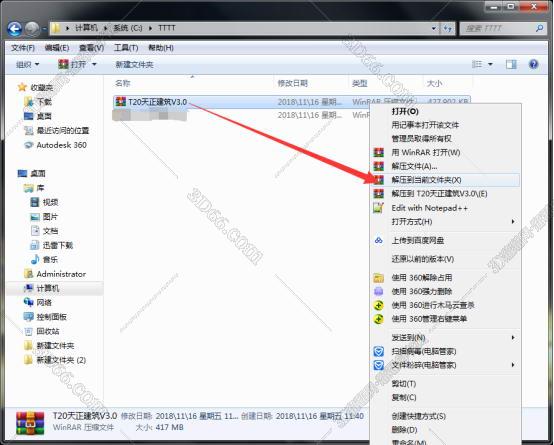The height and width of the screenshot is (445, 554).
Task: Expand the 发送到(N) submenu
Action: tap(513, 338)
